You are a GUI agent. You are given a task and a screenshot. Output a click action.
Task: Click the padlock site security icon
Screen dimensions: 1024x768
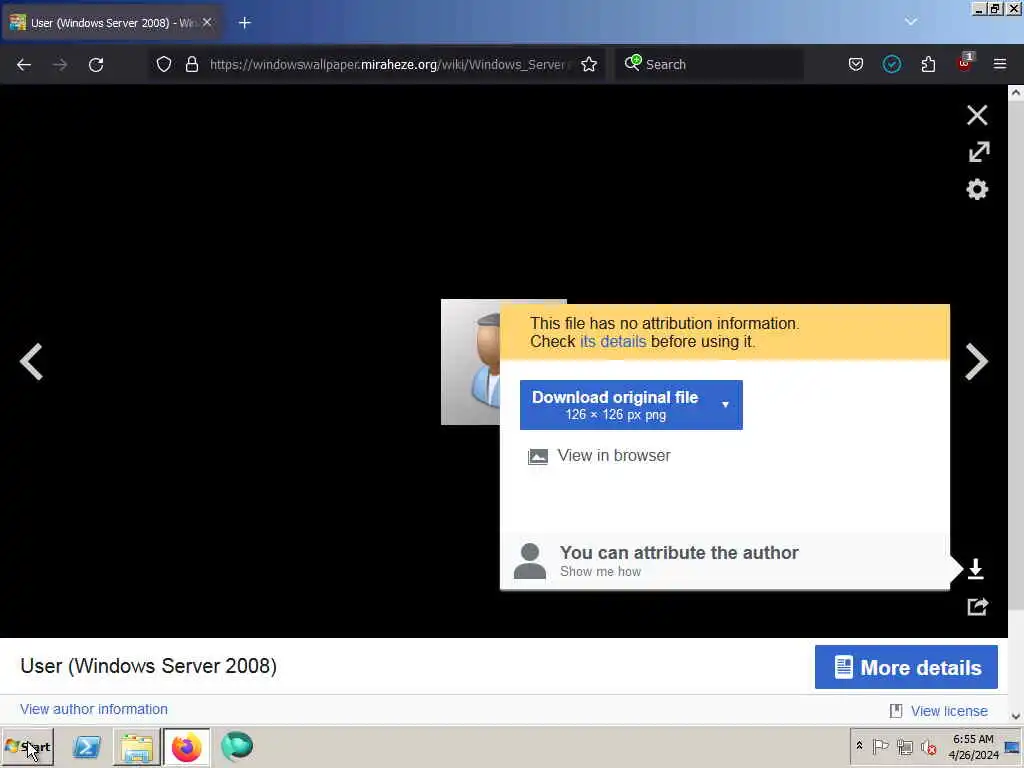click(191, 65)
